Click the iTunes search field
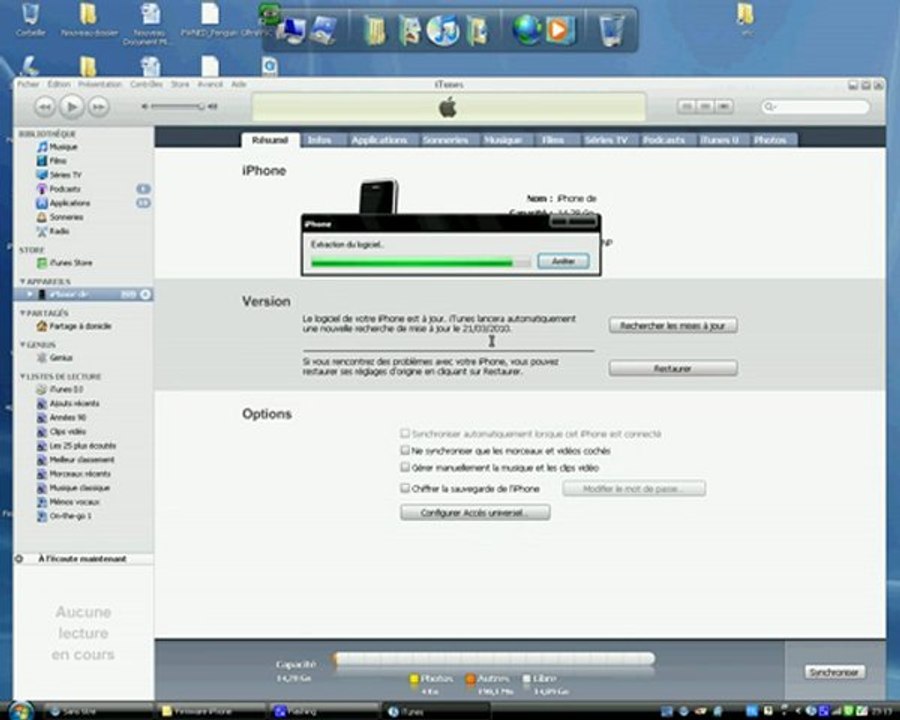Image resolution: width=900 pixels, height=720 pixels. (x=815, y=106)
